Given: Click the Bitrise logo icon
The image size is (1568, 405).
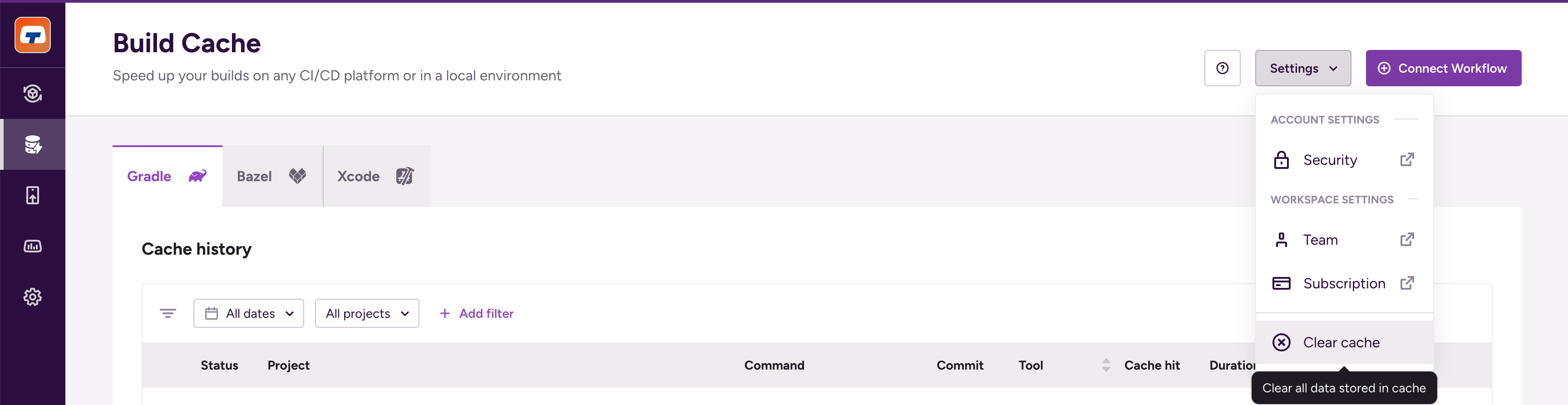Looking at the screenshot, I should [x=33, y=35].
